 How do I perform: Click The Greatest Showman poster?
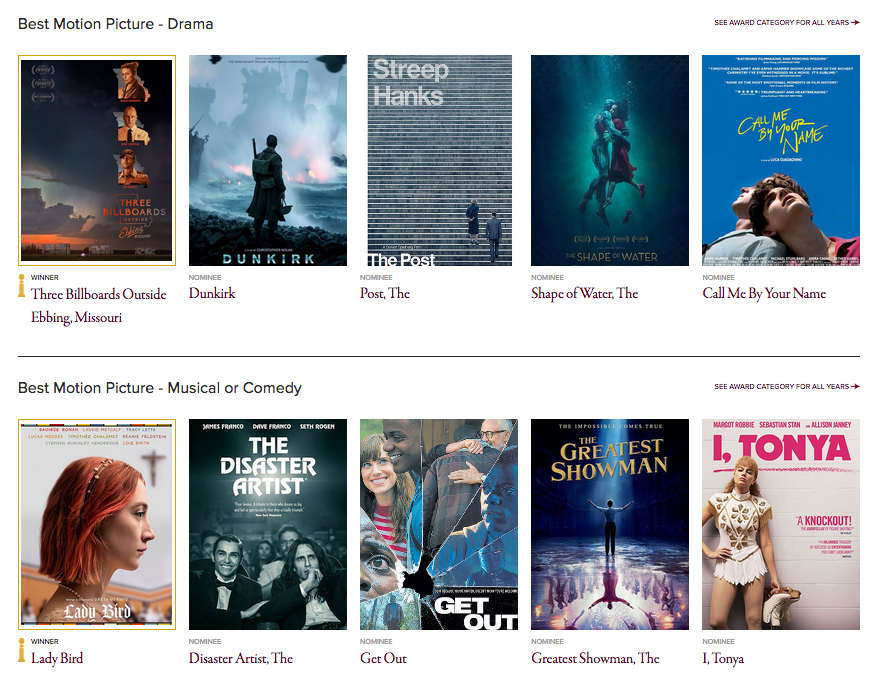[610, 525]
